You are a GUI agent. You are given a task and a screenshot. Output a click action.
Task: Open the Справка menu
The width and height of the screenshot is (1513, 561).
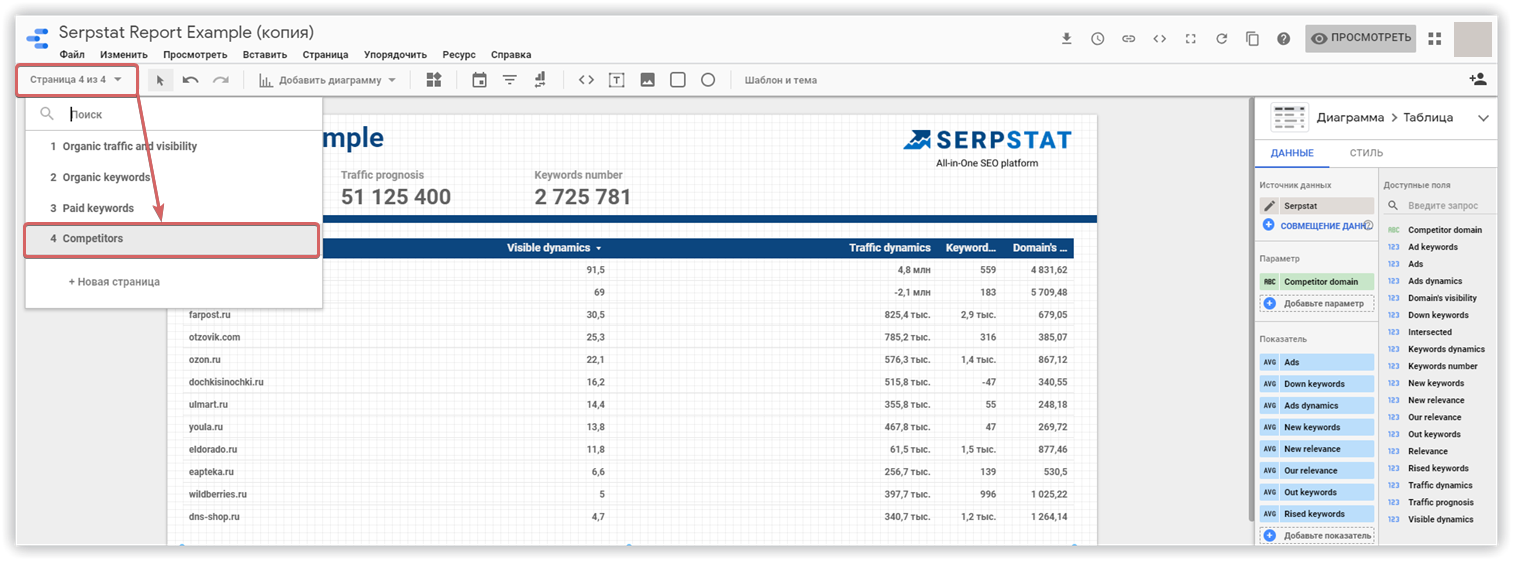pos(511,55)
